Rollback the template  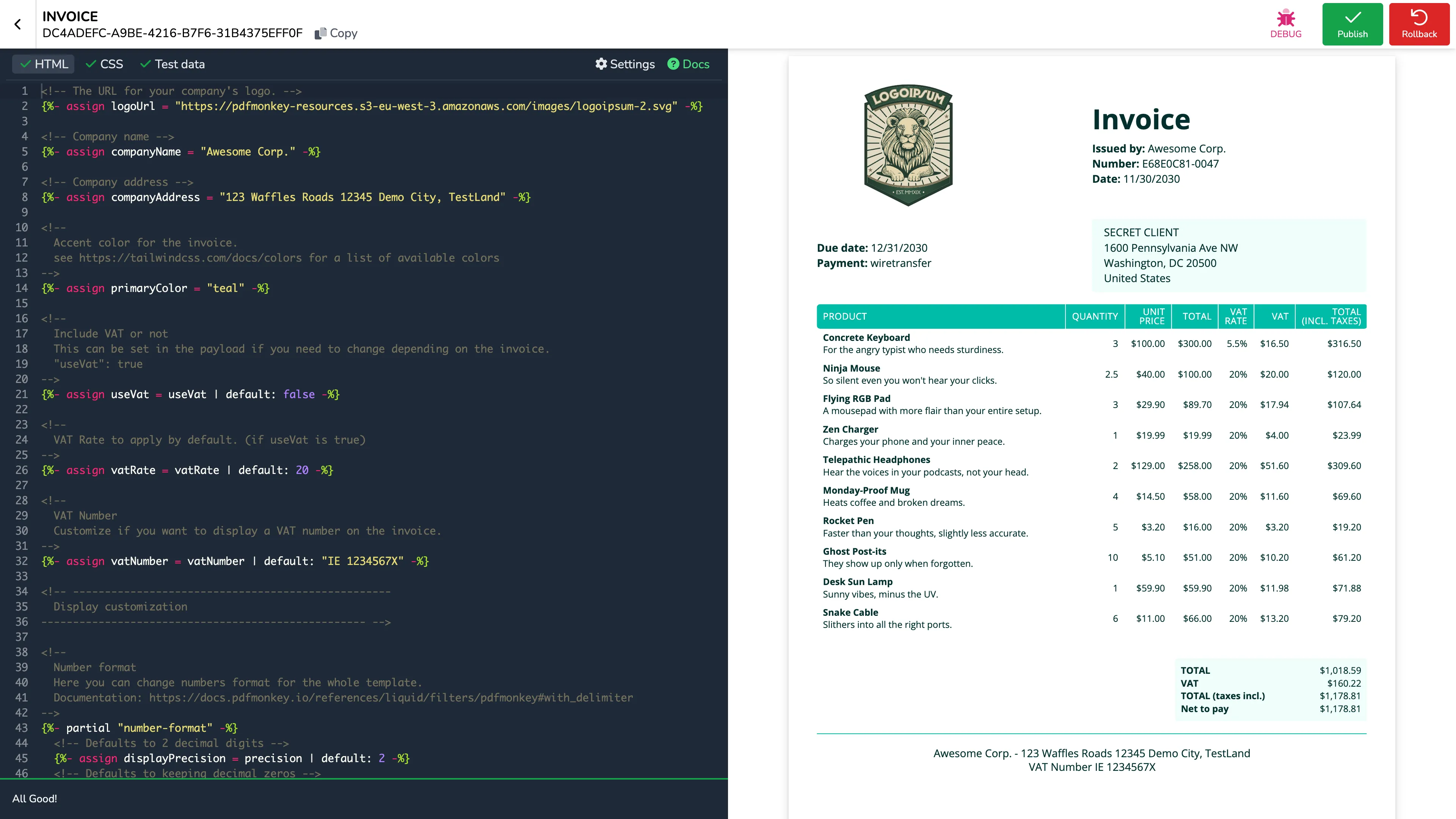pos(1419,24)
